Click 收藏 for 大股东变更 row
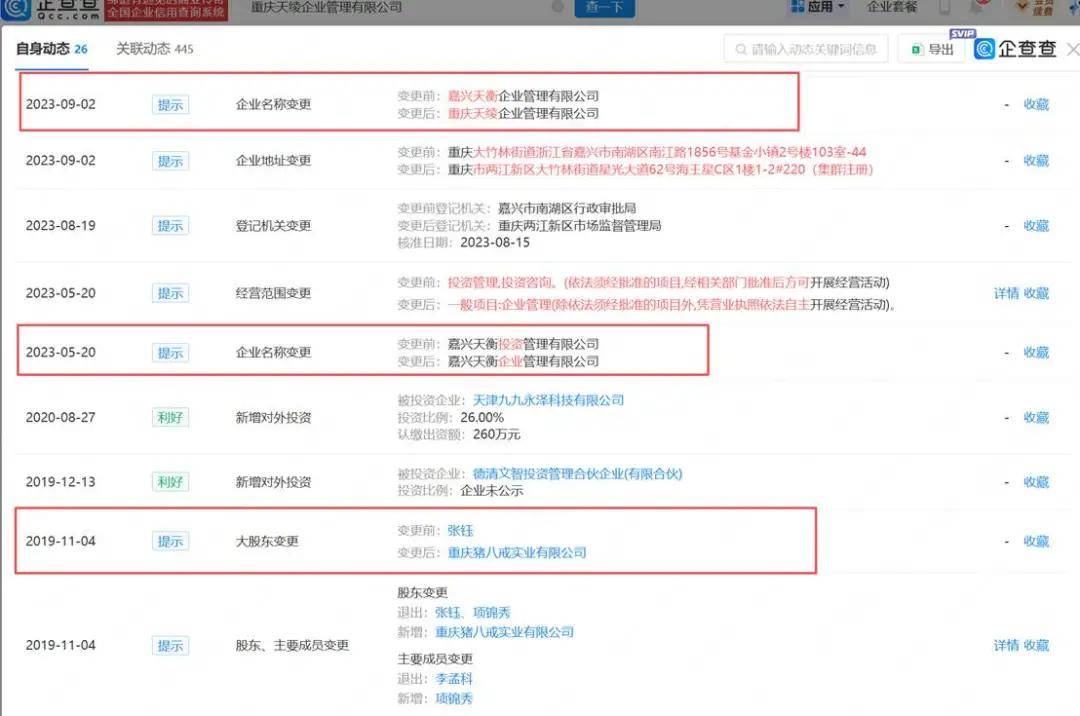 pyautogui.click(x=1036, y=541)
